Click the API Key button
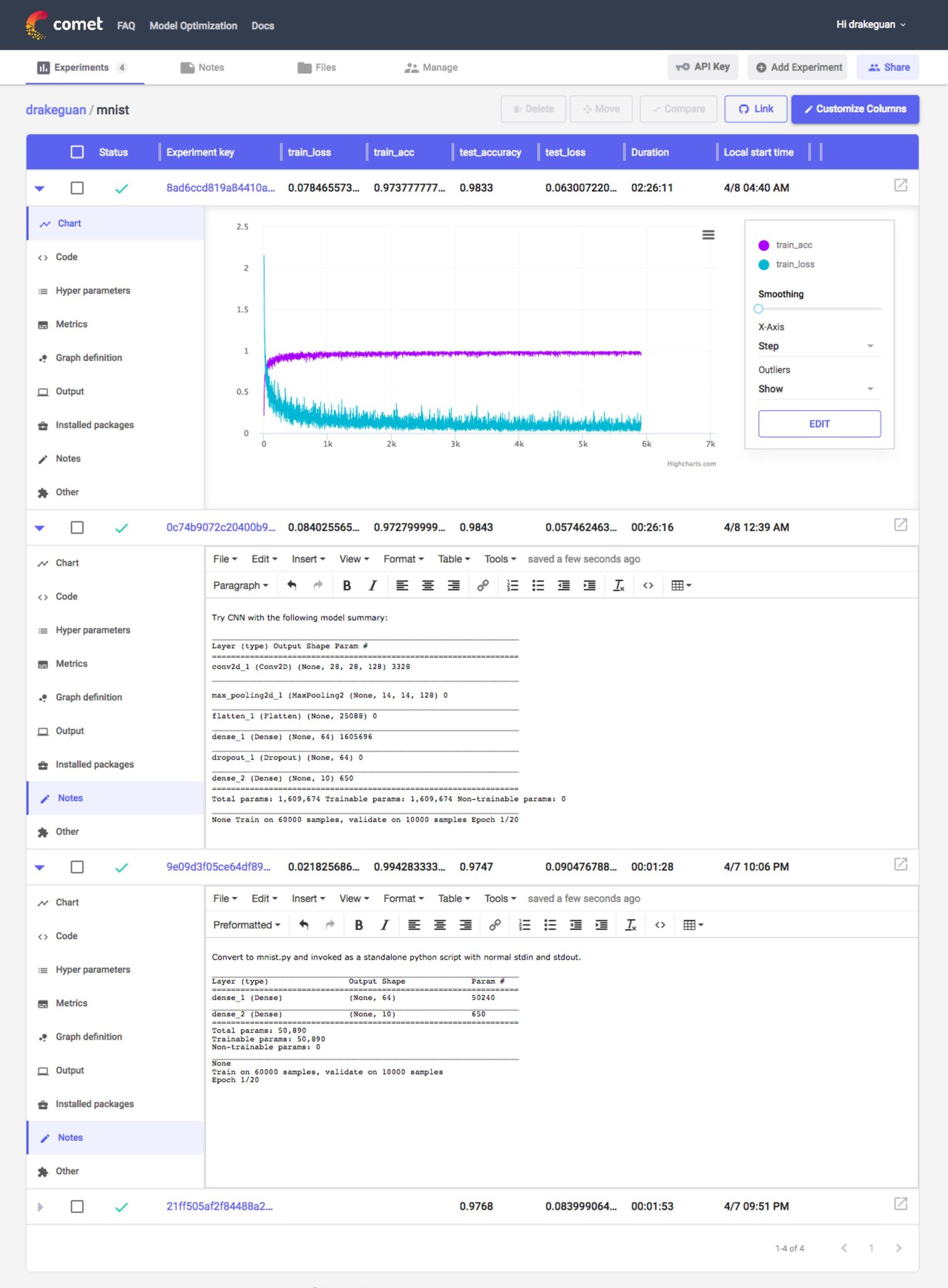Screen dimensions: 948x1288 (x=703, y=67)
